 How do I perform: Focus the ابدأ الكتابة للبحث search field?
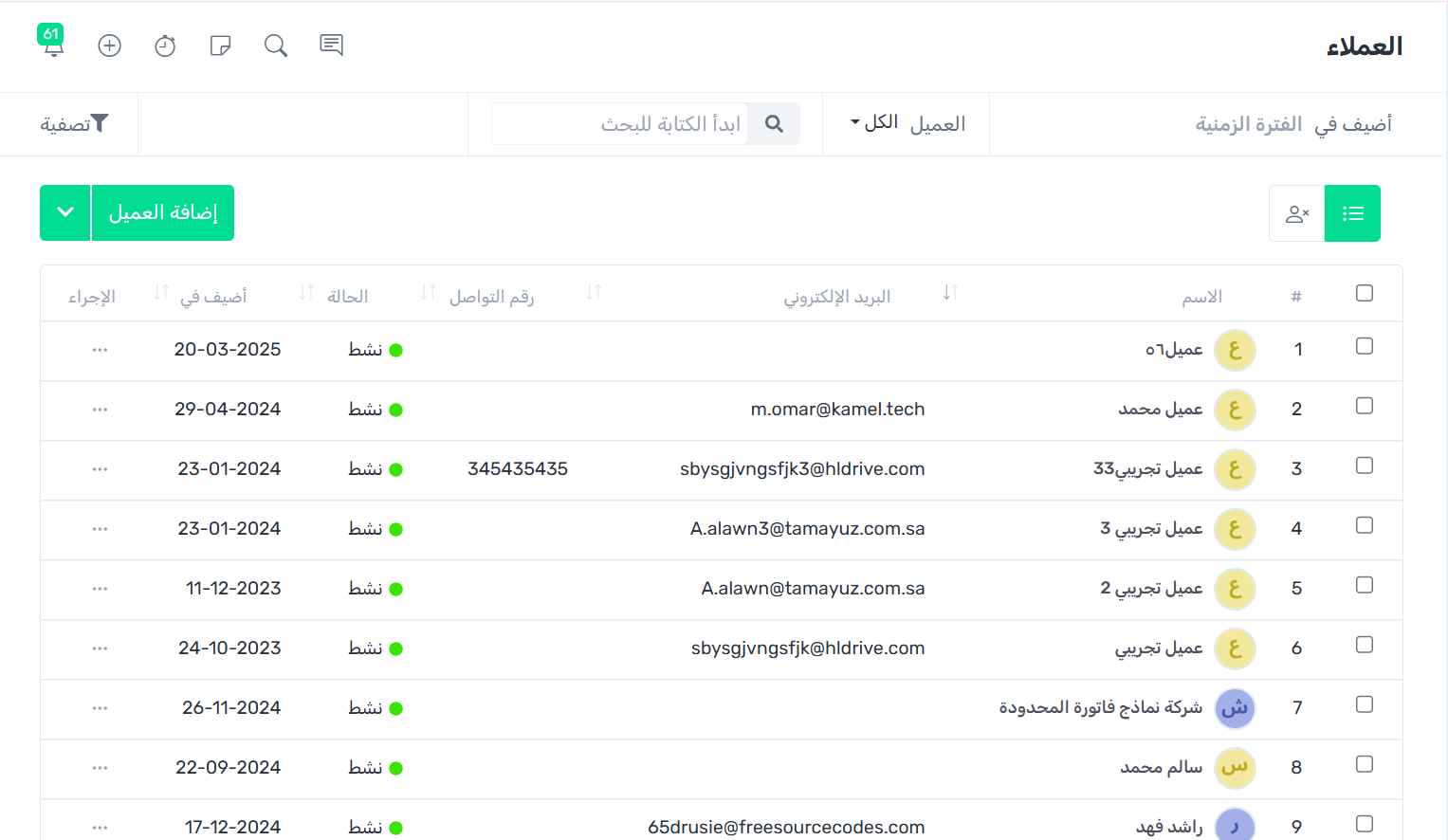[x=621, y=124]
